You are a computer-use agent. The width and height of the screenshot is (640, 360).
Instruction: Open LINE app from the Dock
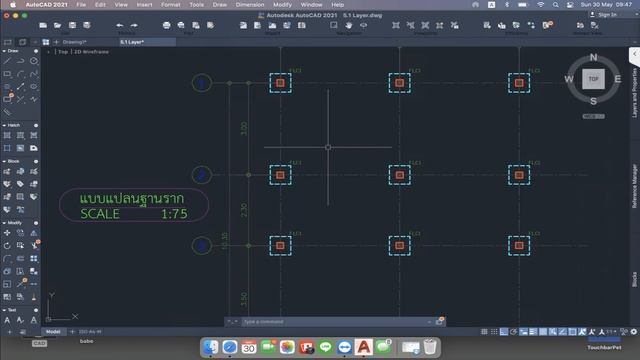tap(325, 347)
